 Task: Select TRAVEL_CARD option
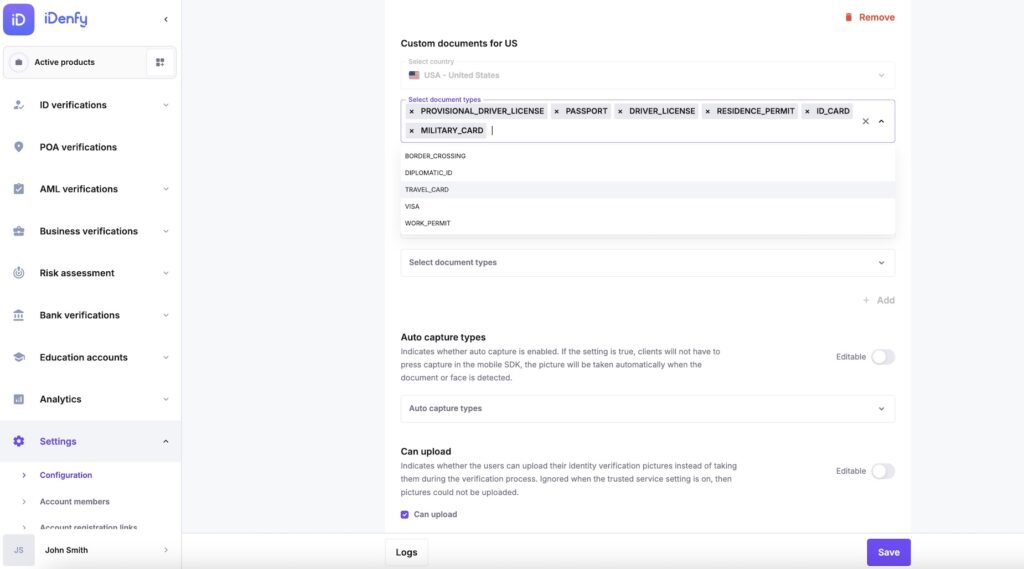point(647,189)
